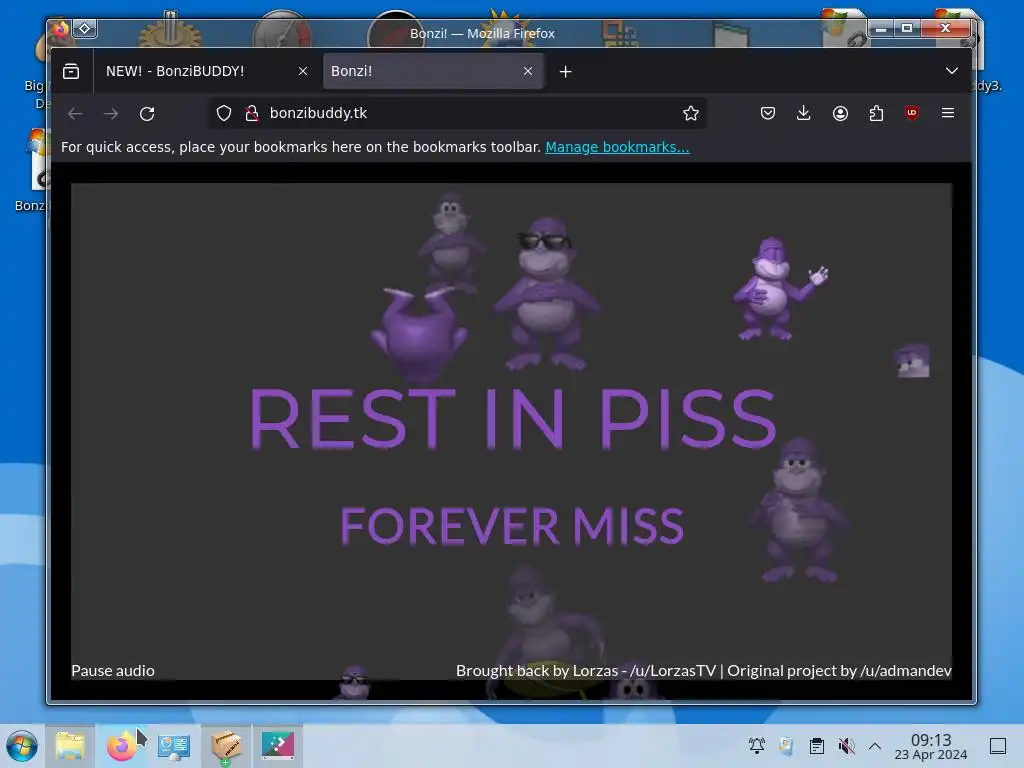The height and width of the screenshot is (768, 1024).
Task: Show insecure connection lock info
Action: coord(251,114)
